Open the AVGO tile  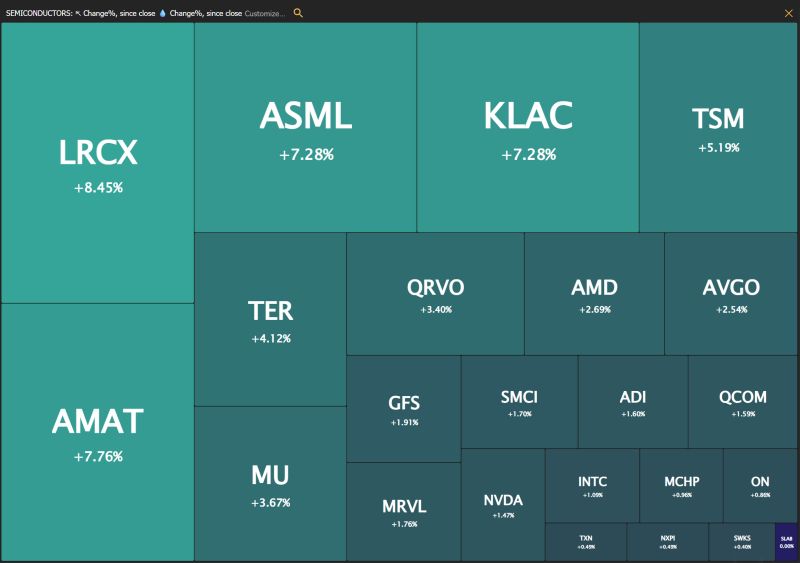click(731, 294)
